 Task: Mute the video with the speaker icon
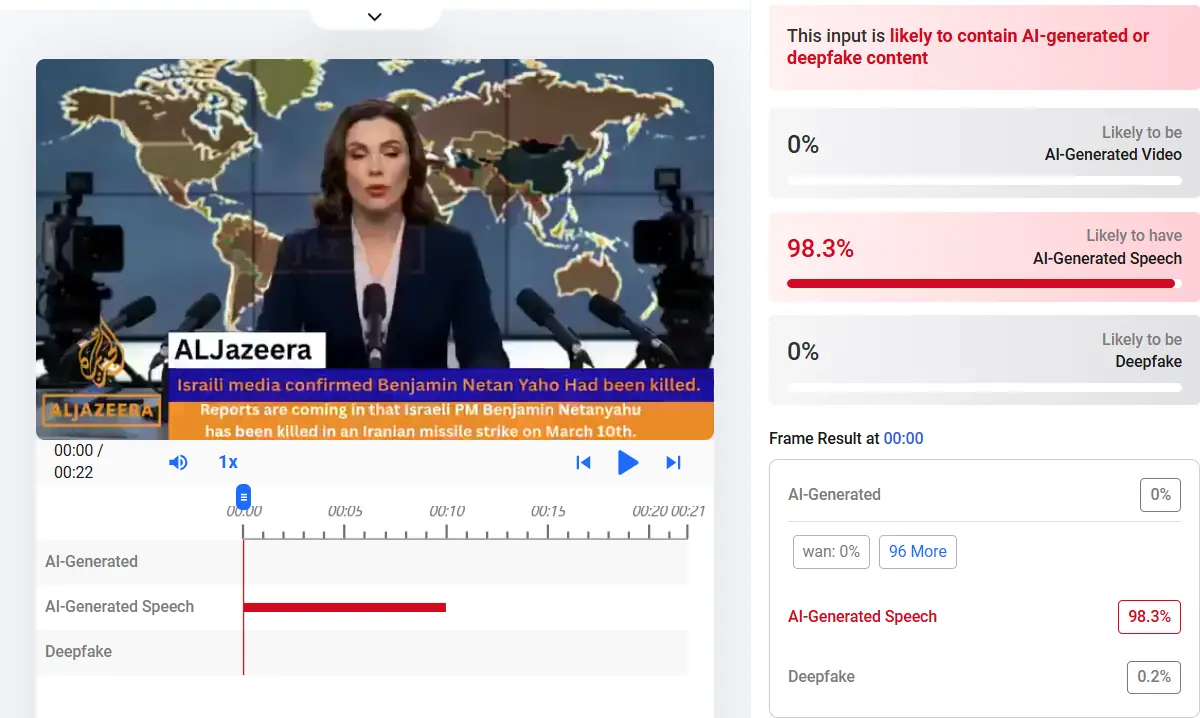tap(178, 462)
